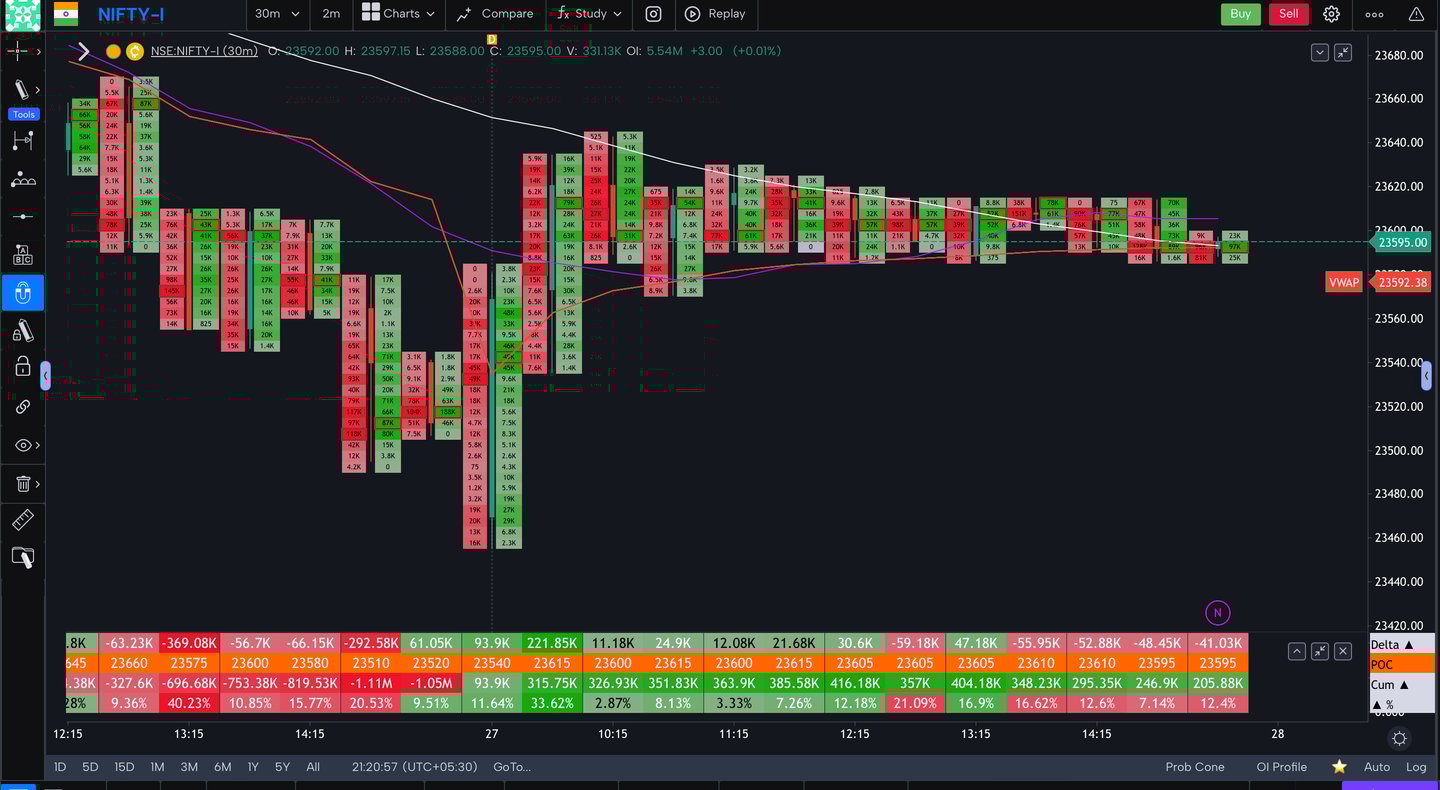Select the horizontal line tool
Screen dimensions: 1440x790
coord(22,216)
